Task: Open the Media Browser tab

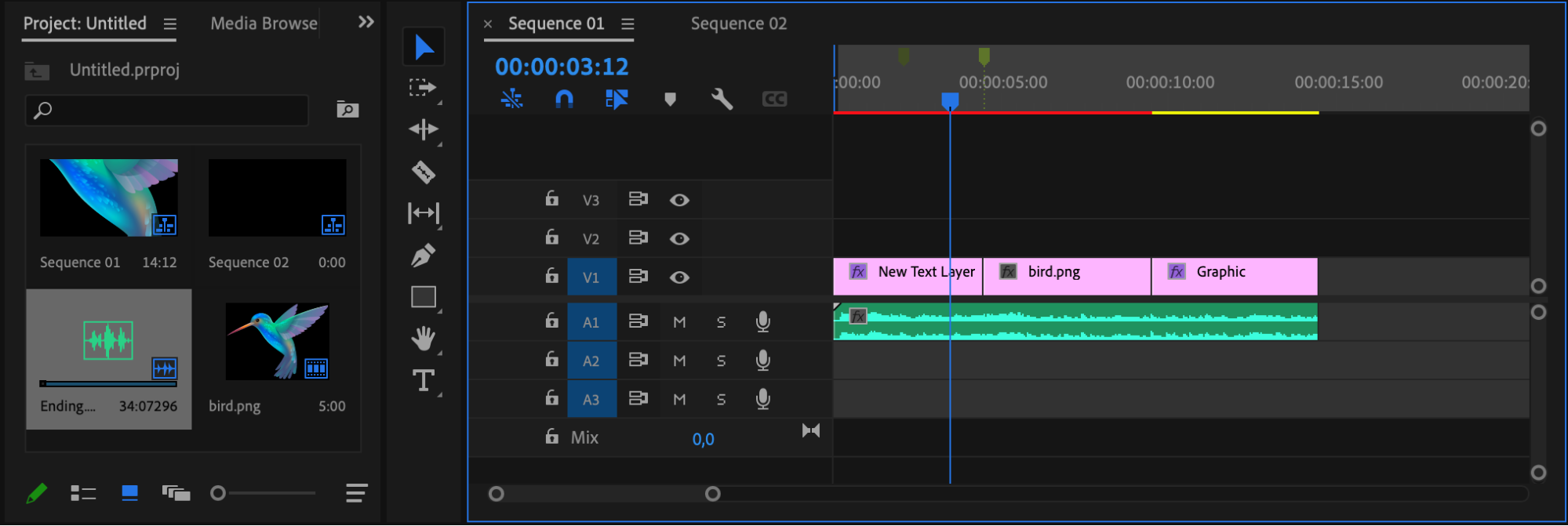Action: 264,24
